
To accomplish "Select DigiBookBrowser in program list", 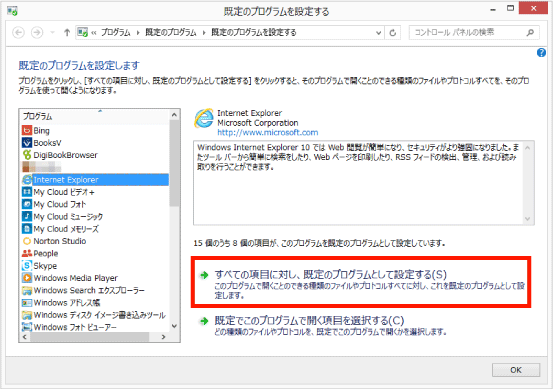I will tap(65, 155).
